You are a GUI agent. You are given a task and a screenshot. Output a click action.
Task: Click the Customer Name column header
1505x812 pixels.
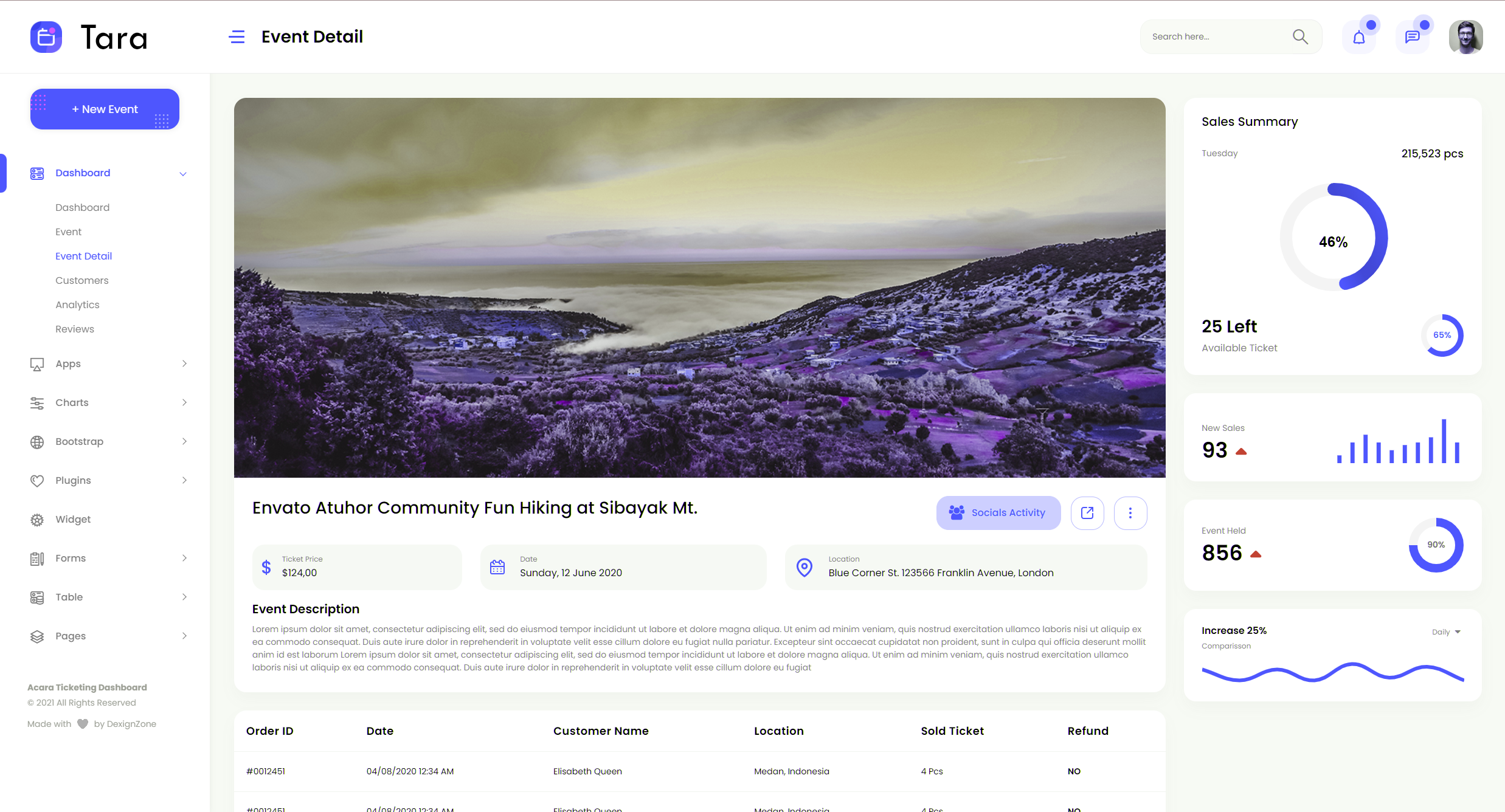[x=601, y=731]
